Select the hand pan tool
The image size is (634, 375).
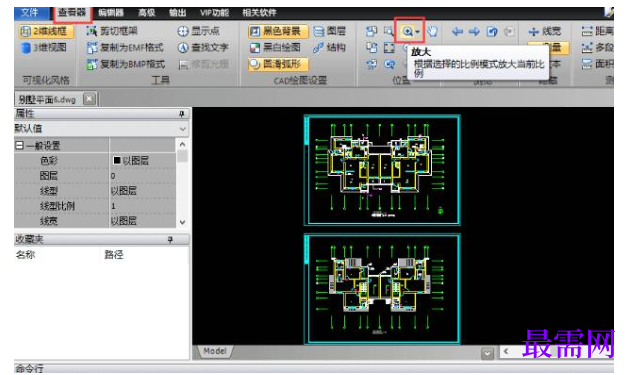click(x=432, y=31)
